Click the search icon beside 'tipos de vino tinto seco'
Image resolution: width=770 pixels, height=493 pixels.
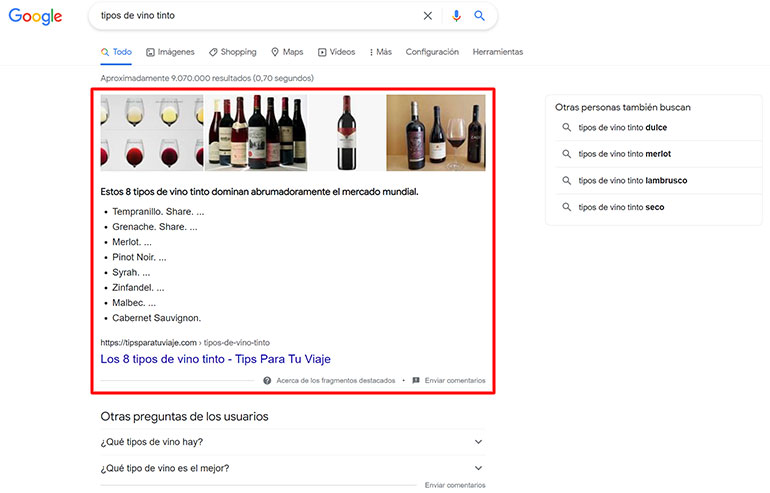click(x=566, y=208)
